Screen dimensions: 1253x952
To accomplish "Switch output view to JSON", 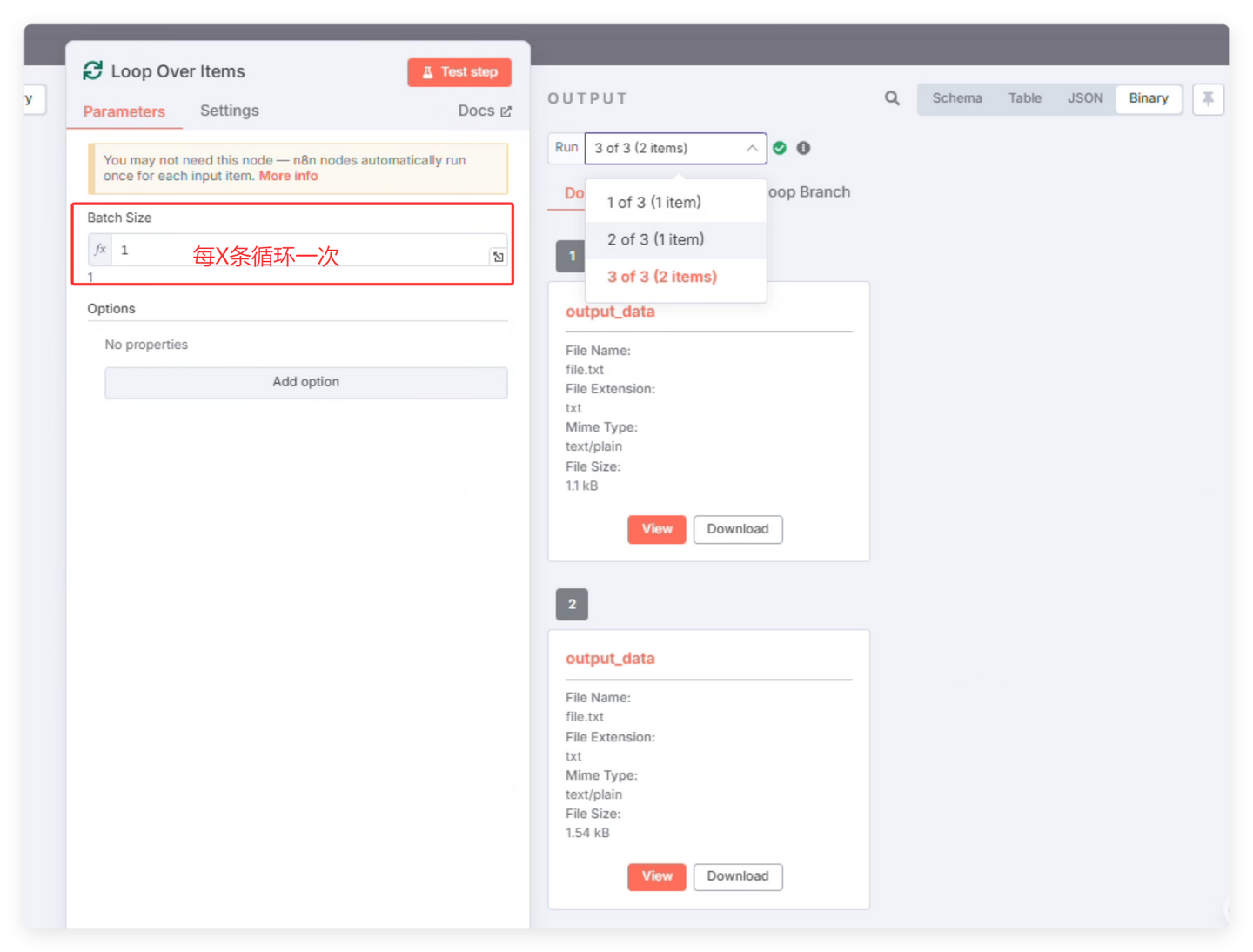I will (1085, 98).
